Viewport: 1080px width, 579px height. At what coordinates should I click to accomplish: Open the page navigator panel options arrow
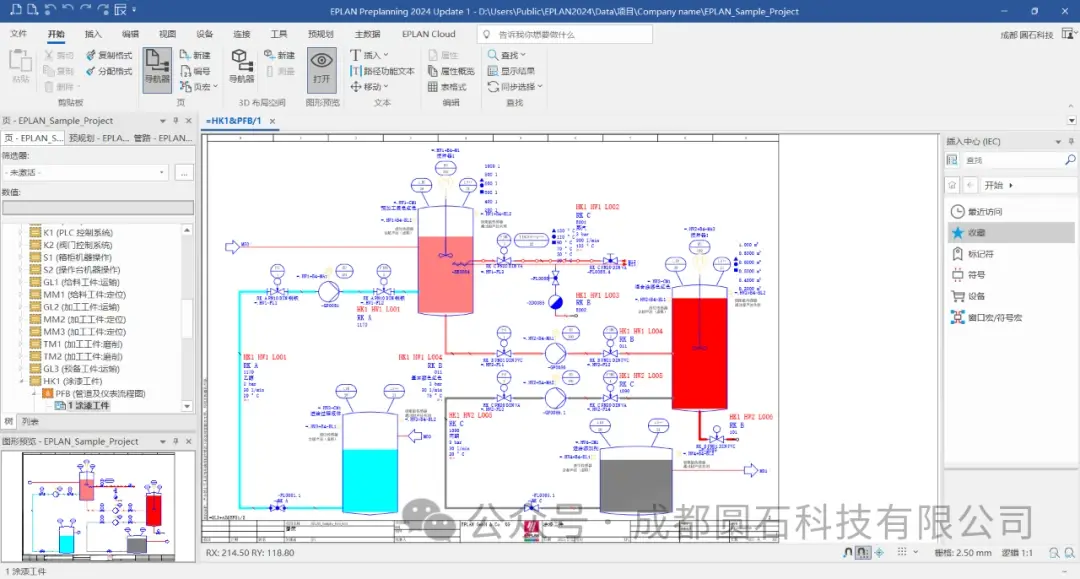[x=163, y=120]
